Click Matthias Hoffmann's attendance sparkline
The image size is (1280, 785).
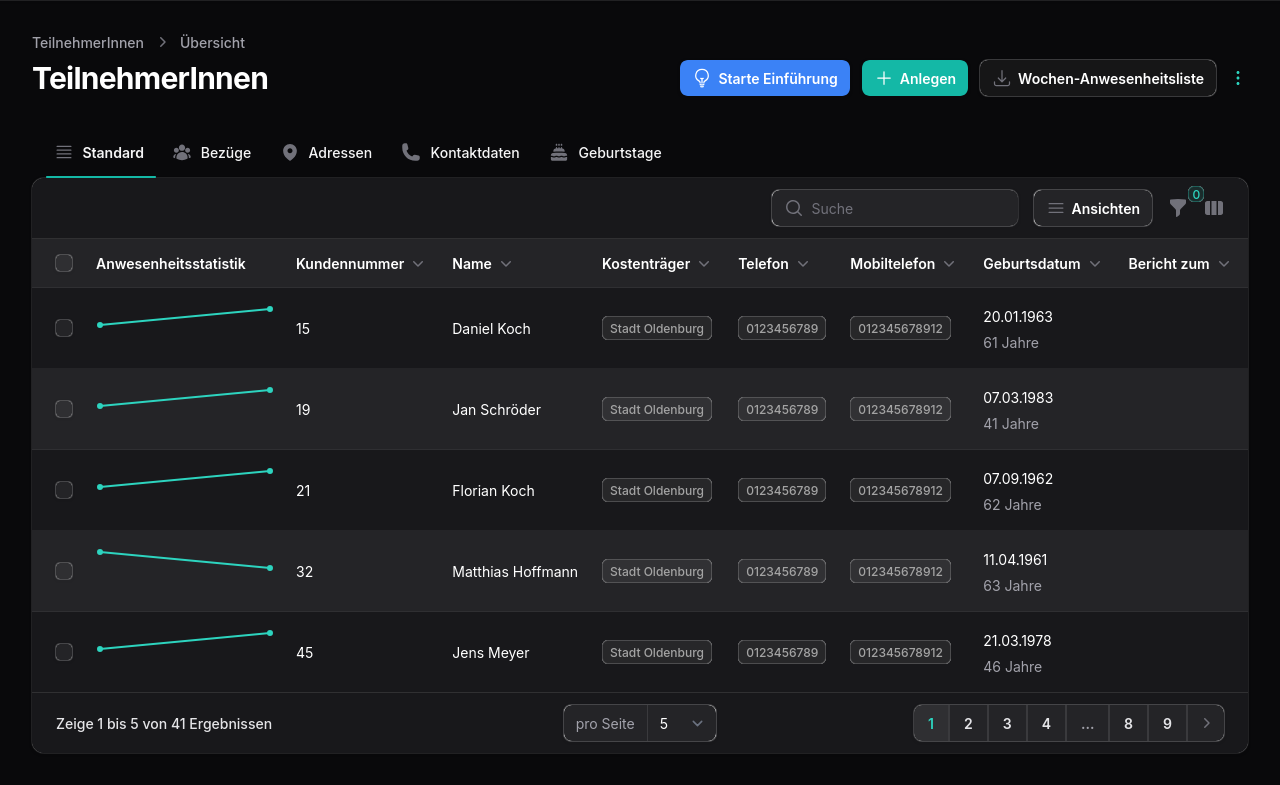point(185,560)
